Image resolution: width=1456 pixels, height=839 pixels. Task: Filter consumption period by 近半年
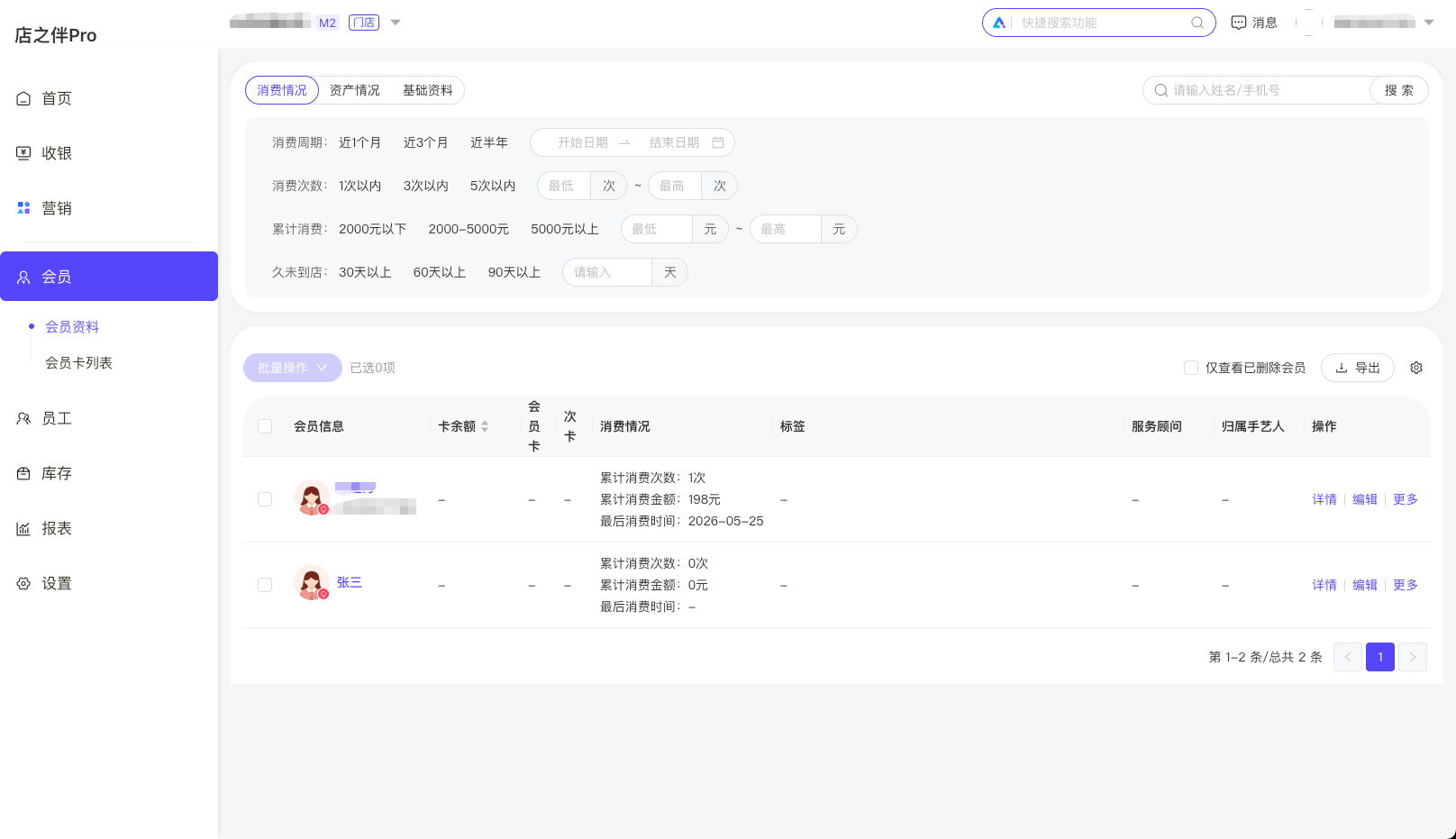pos(489,142)
